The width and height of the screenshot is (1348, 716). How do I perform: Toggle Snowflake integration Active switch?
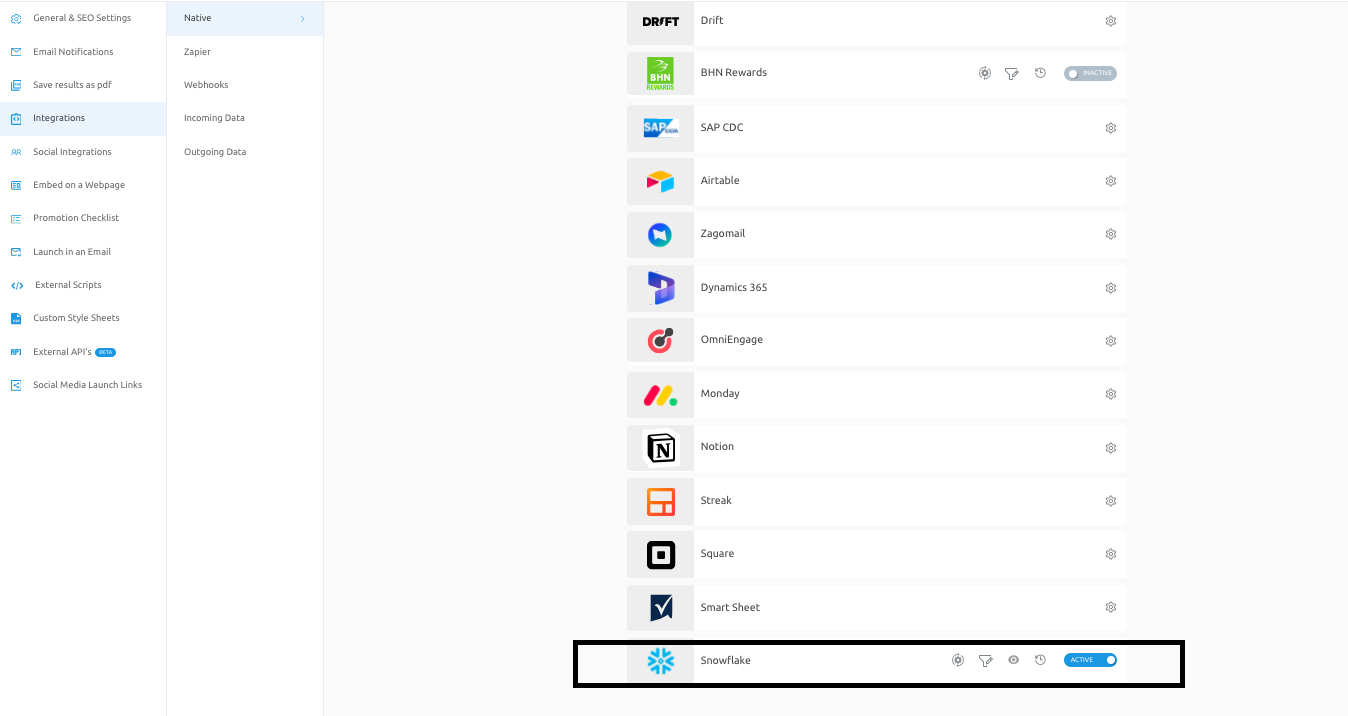pyautogui.click(x=1090, y=660)
